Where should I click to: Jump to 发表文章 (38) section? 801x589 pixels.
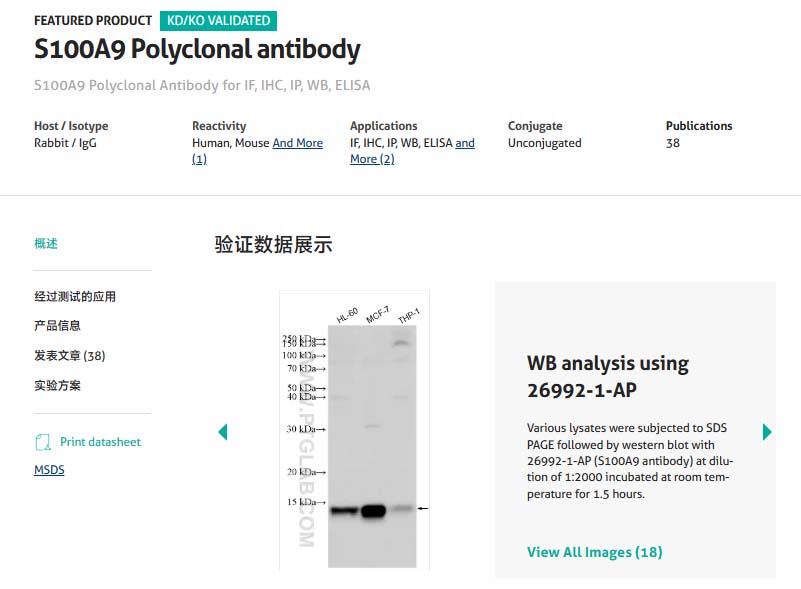tap(70, 356)
